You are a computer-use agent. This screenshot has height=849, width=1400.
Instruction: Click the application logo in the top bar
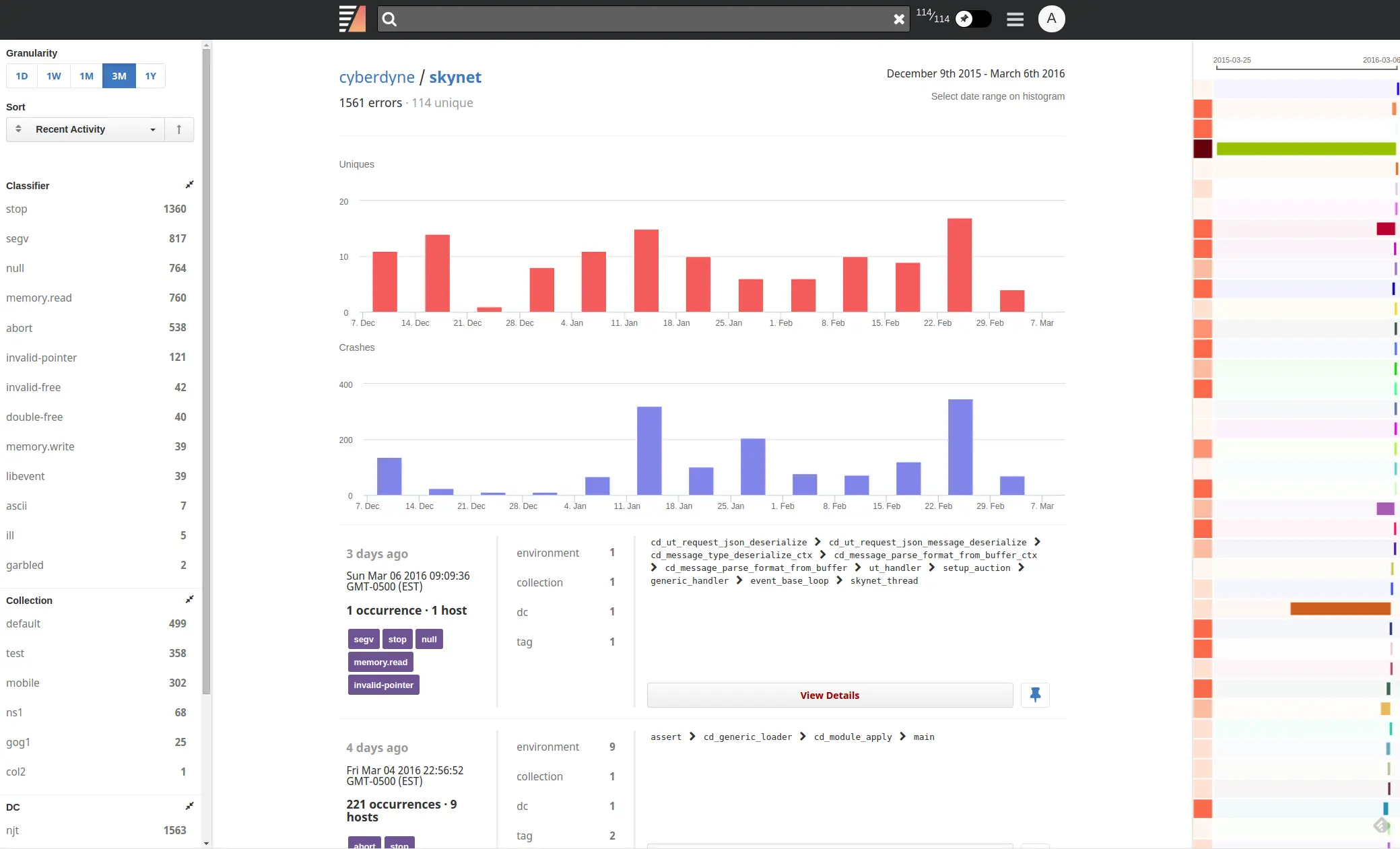352,19
